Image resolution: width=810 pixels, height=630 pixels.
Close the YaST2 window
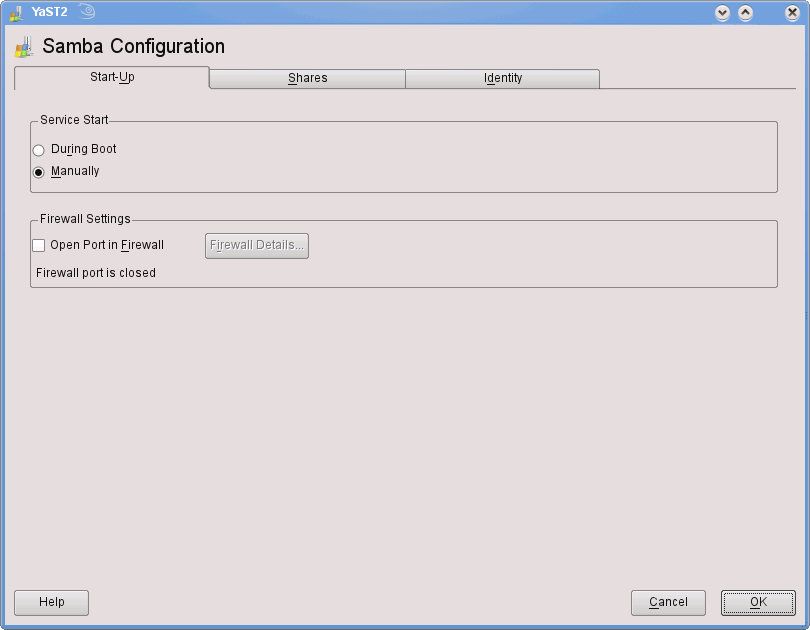tap(792, 13)
